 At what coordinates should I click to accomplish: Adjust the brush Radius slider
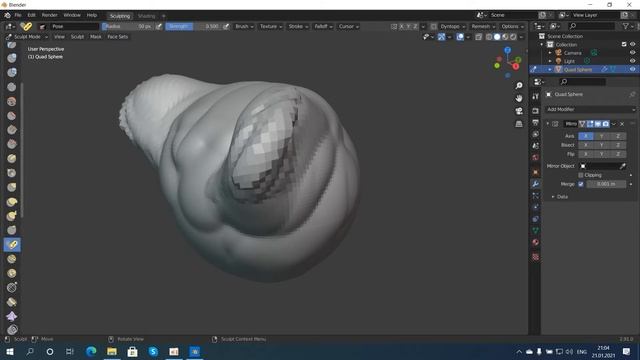[x=128, y=27]
